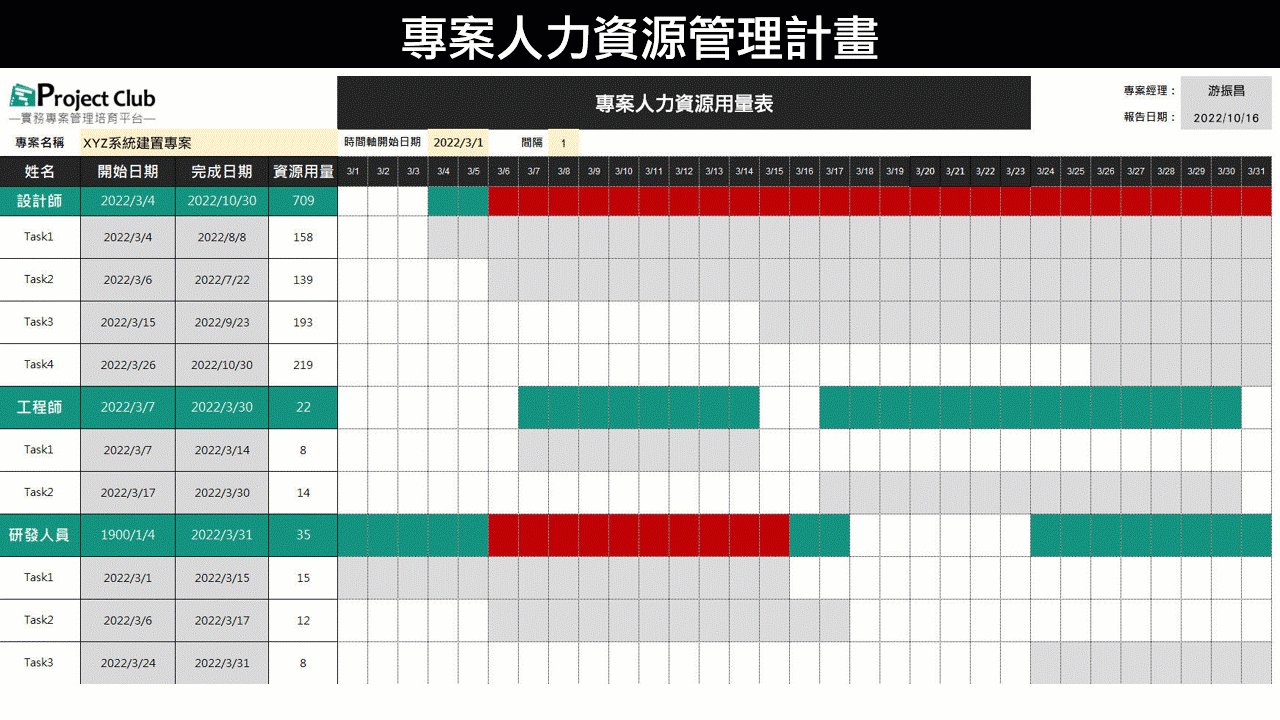Click the 3/31 timeline date header
This screenshot has width=1280, height=720.
(x=1256, y=172)
